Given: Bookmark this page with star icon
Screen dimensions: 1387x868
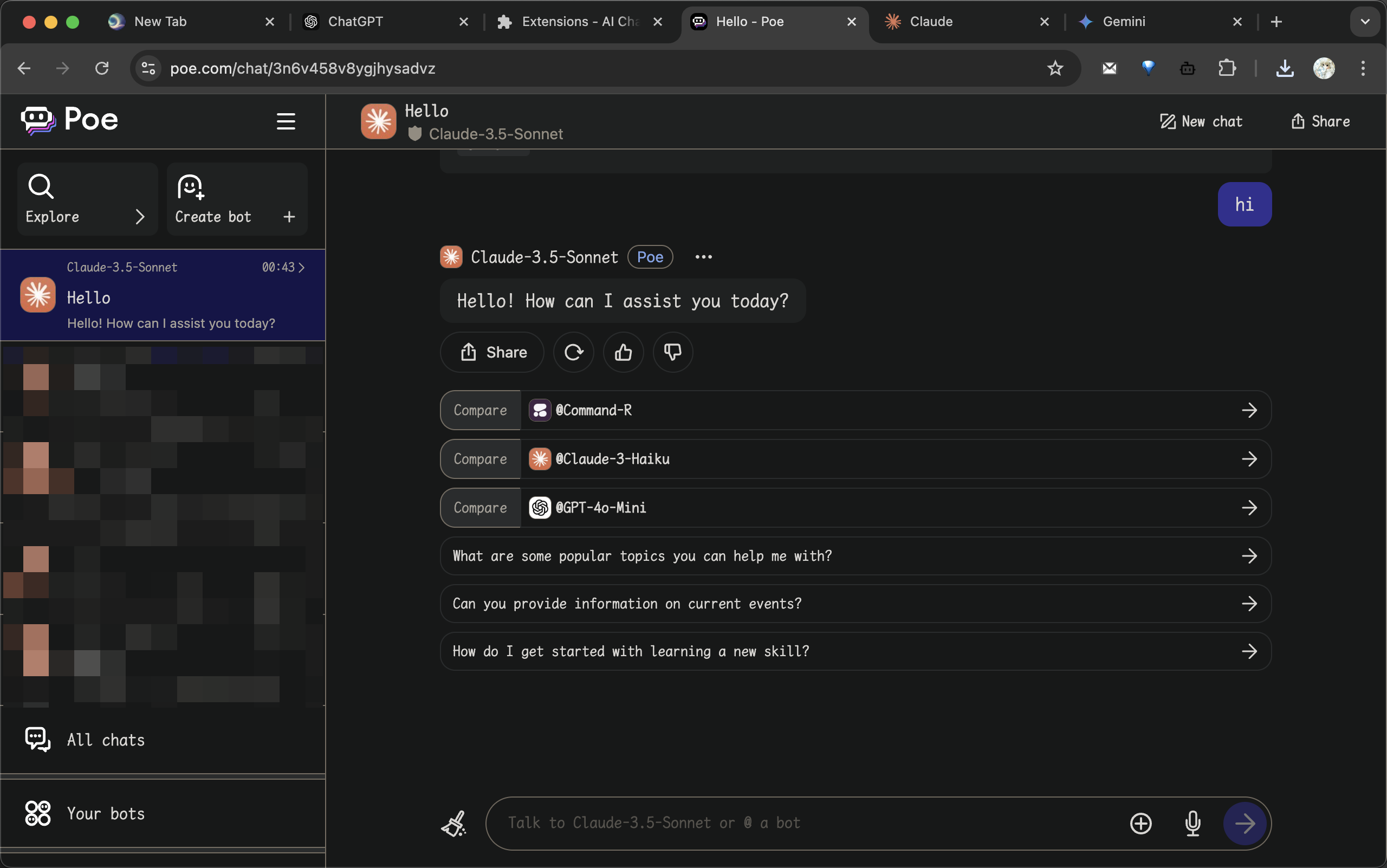Looking at the screenshot, I should 1054,68.
